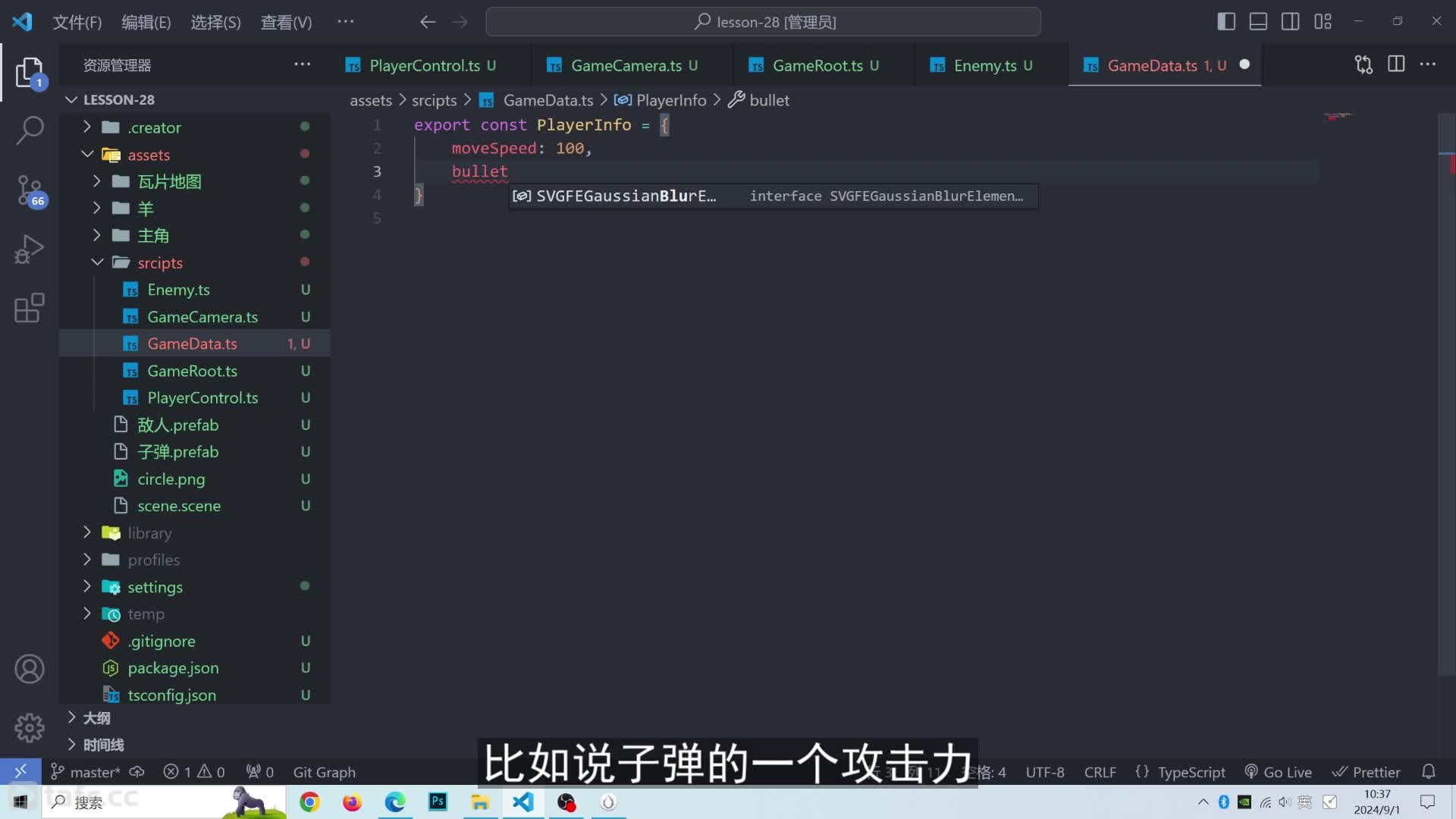
Task: Click the master* branch in status bar
Action: point(86,772)
